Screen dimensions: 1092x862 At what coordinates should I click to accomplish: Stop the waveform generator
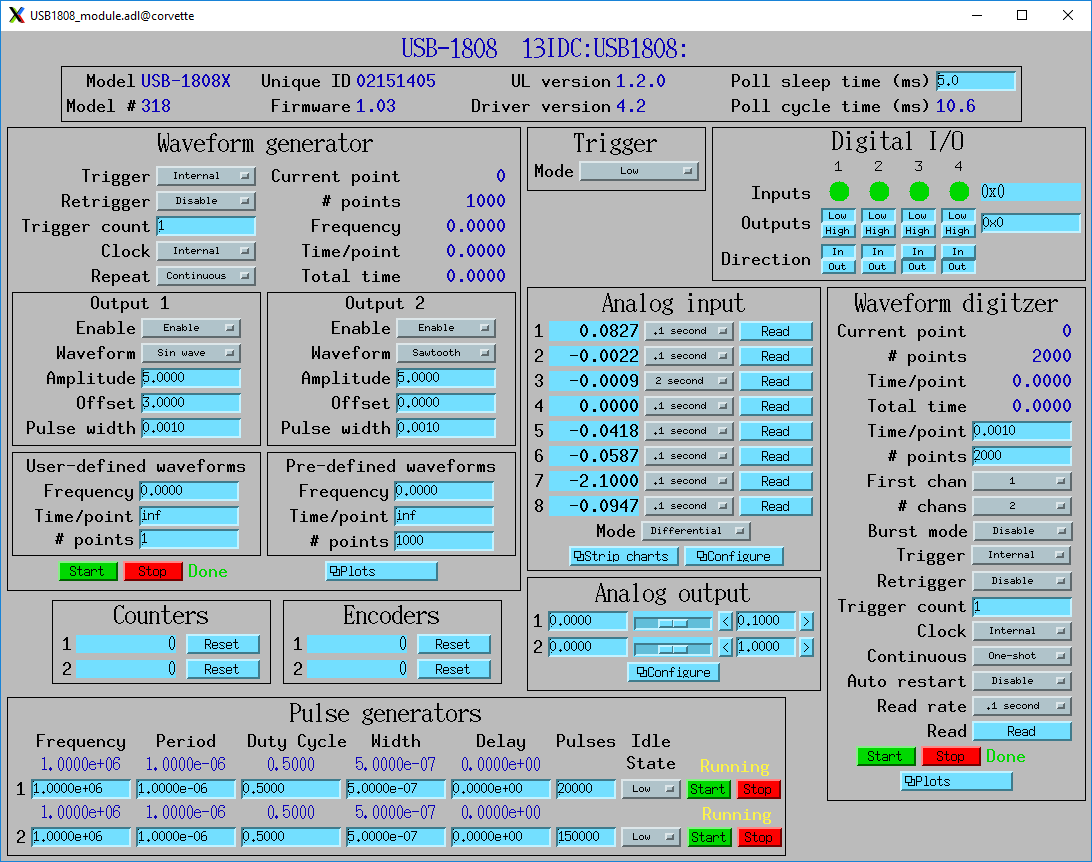click(153, 572)
